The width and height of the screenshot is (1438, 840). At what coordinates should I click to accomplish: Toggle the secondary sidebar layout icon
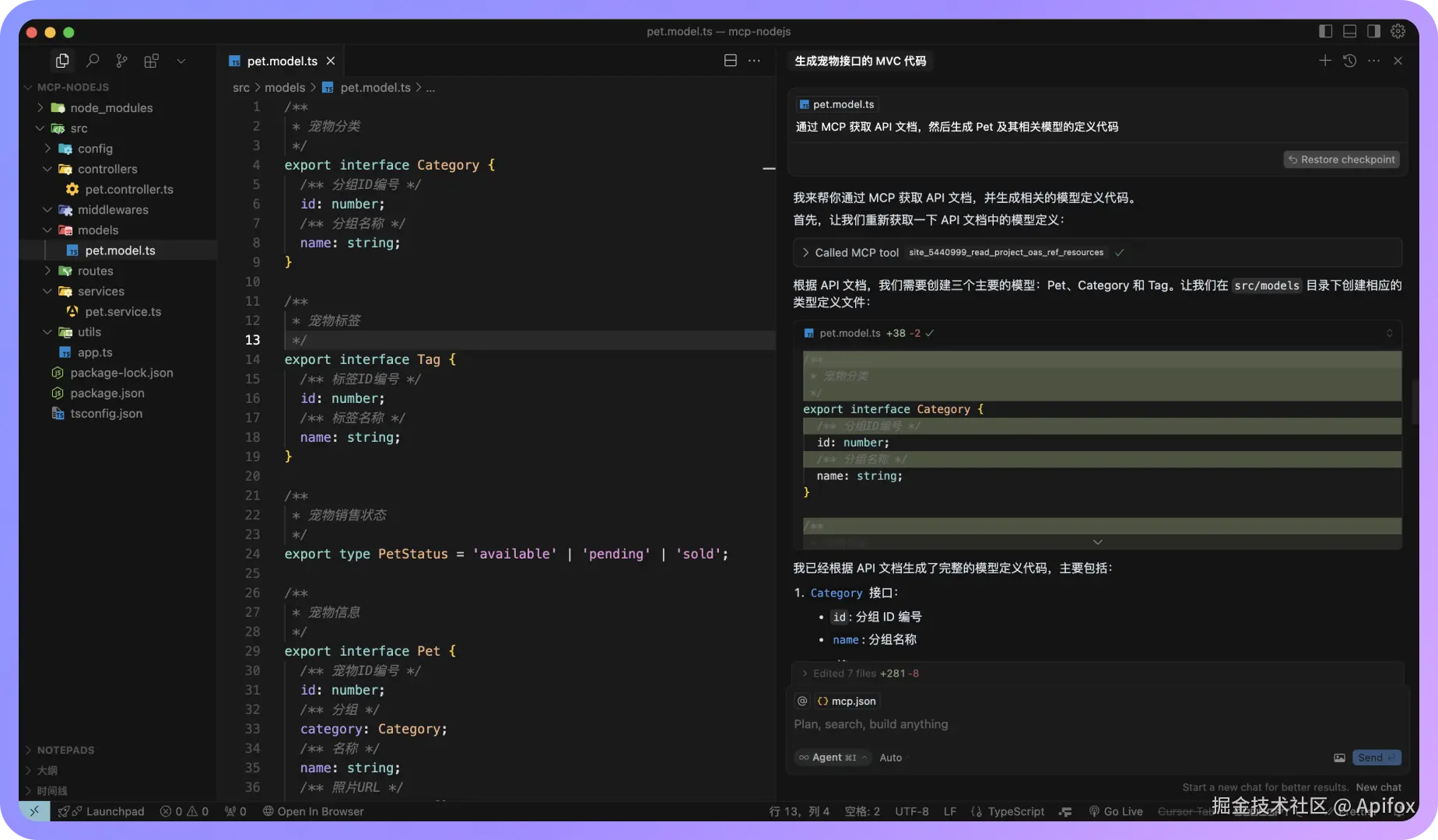[1373, 31]
